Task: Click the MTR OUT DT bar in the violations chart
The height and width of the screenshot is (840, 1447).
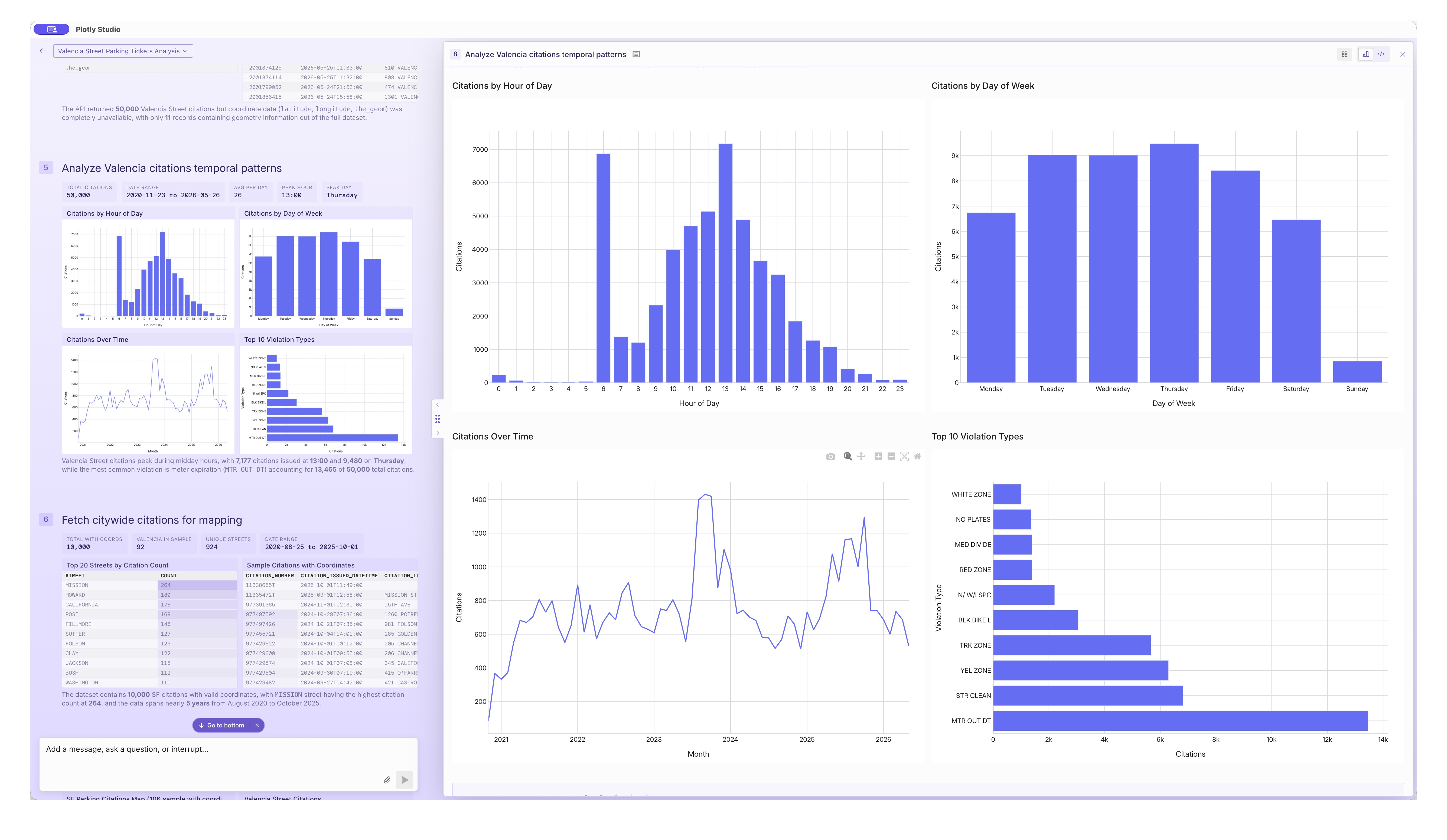Action: pos(1180,721)
